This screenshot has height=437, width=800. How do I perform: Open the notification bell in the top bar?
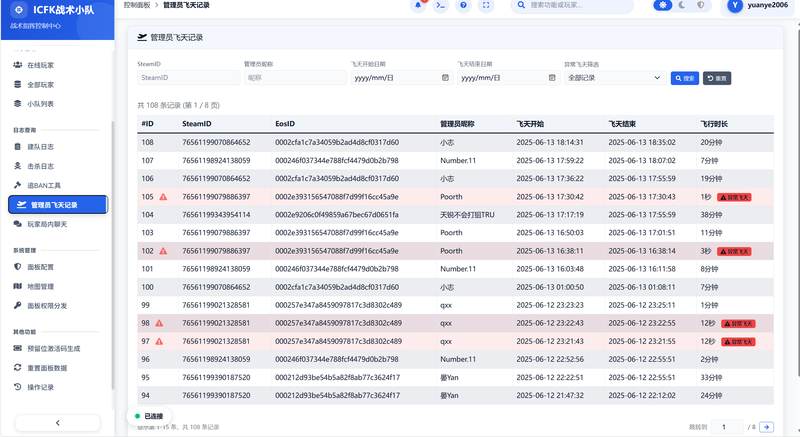point(418,5)
